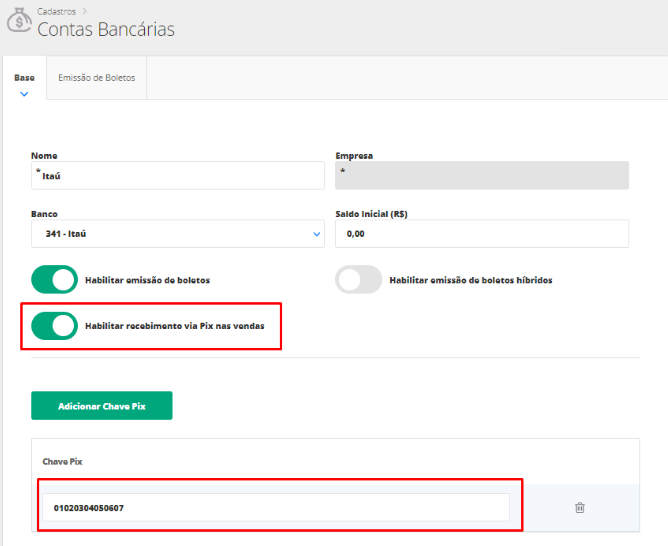This screenshot has width=668, height=546.
Task: Click the Nome field label
Action: (44, 155)
